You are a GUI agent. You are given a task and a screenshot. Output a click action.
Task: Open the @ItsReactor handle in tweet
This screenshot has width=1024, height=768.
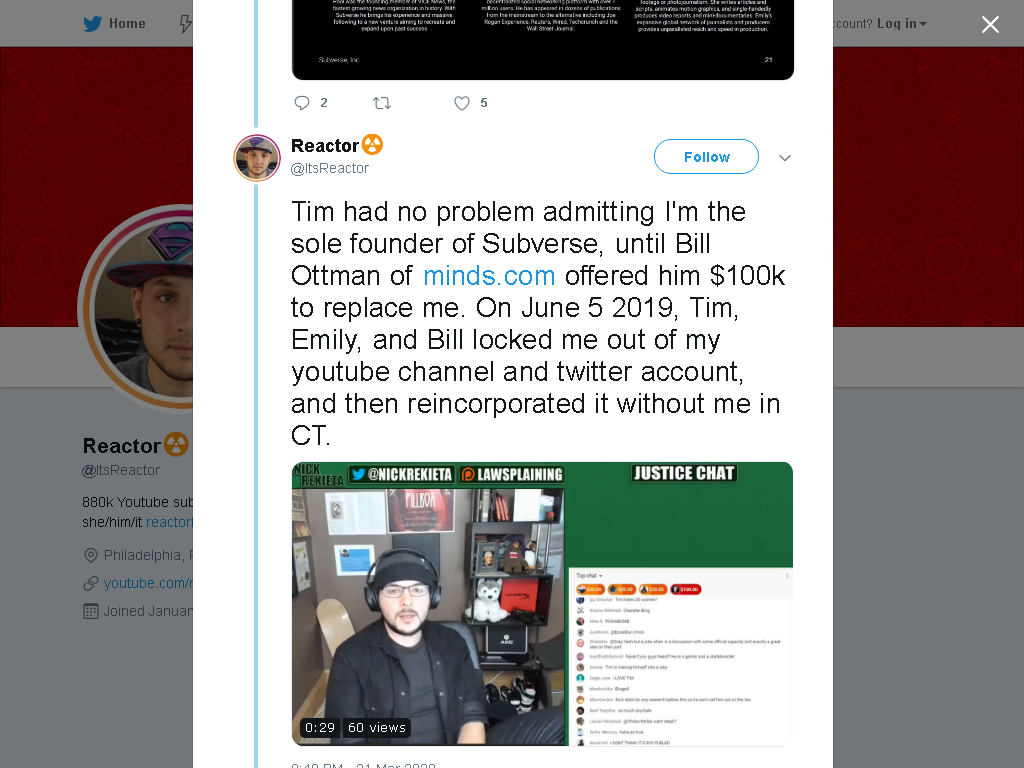coord(330,168)
